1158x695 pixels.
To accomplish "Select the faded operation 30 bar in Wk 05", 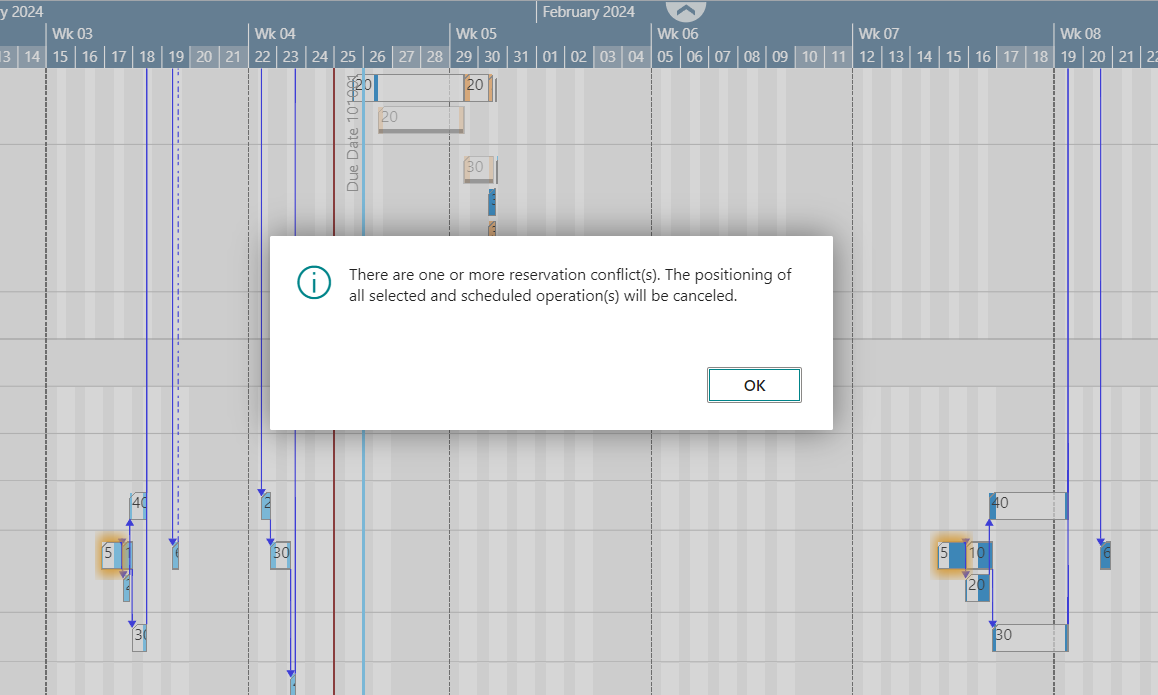I will point(476,168).
